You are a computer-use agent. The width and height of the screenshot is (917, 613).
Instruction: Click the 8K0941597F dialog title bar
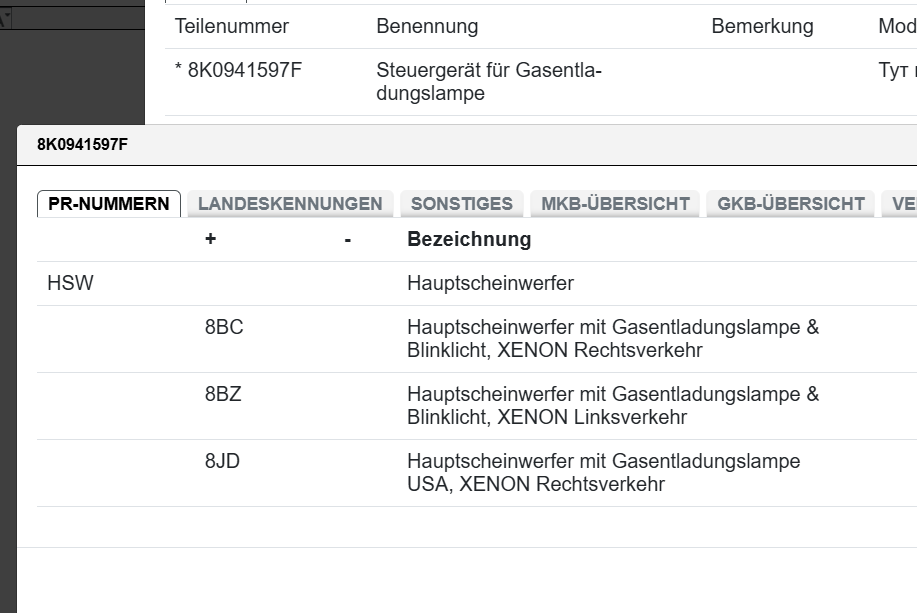pyautogui.click(x=400, y=145)
